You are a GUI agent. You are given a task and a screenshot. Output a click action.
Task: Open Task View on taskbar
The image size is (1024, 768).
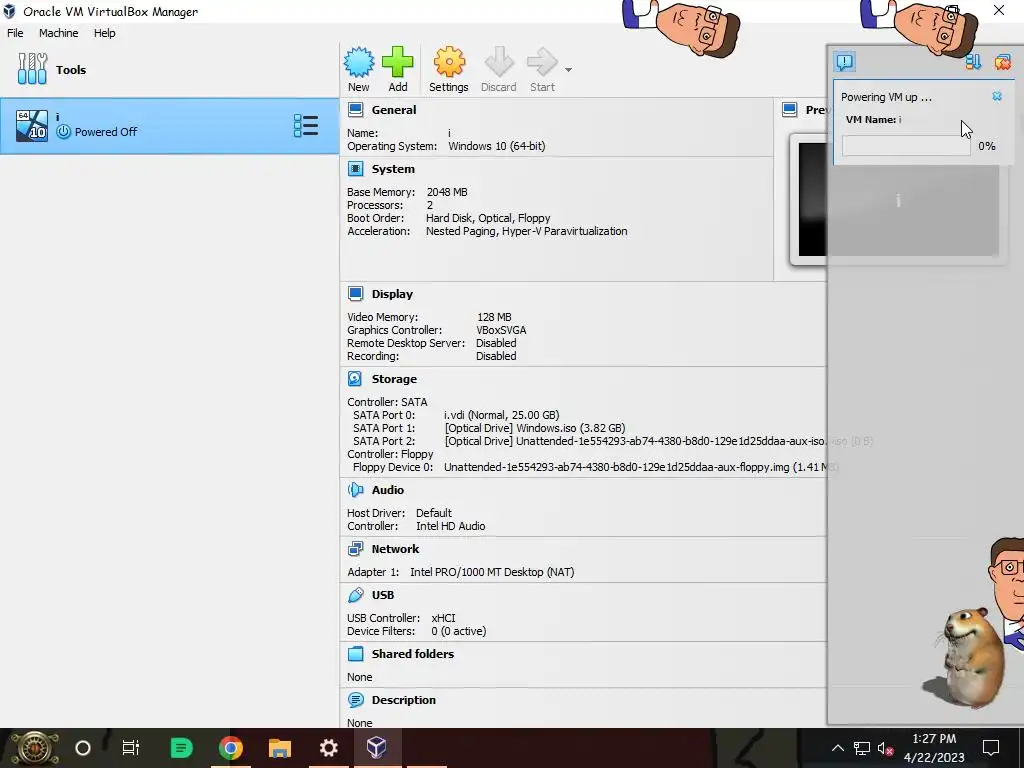click(x=131, y=748)
